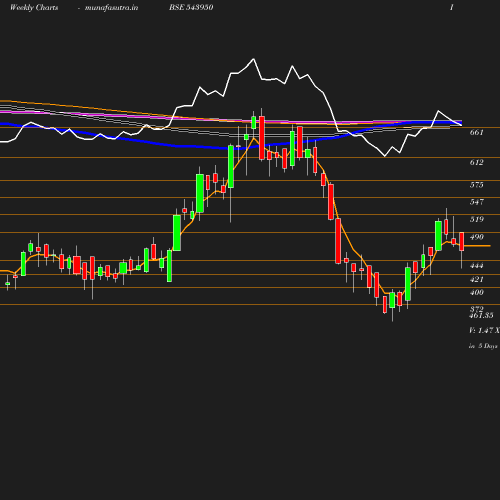Select the 444 price level label
The image size is (500, 500).
[x=476, y=266]
